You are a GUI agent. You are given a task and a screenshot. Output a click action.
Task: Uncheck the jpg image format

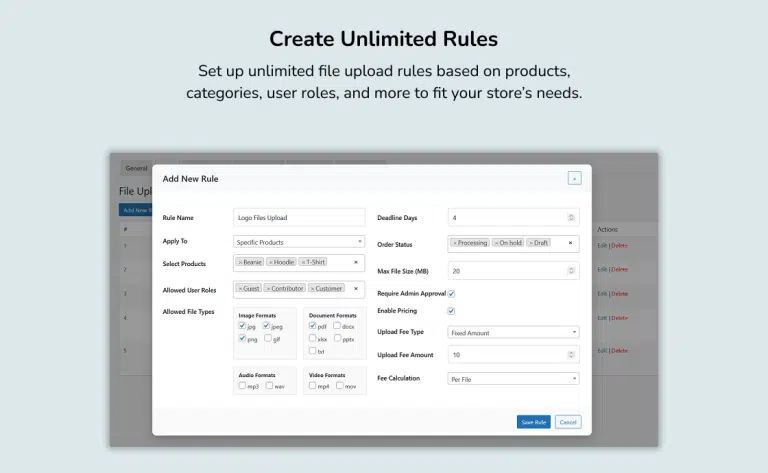[x=242, y=326]
